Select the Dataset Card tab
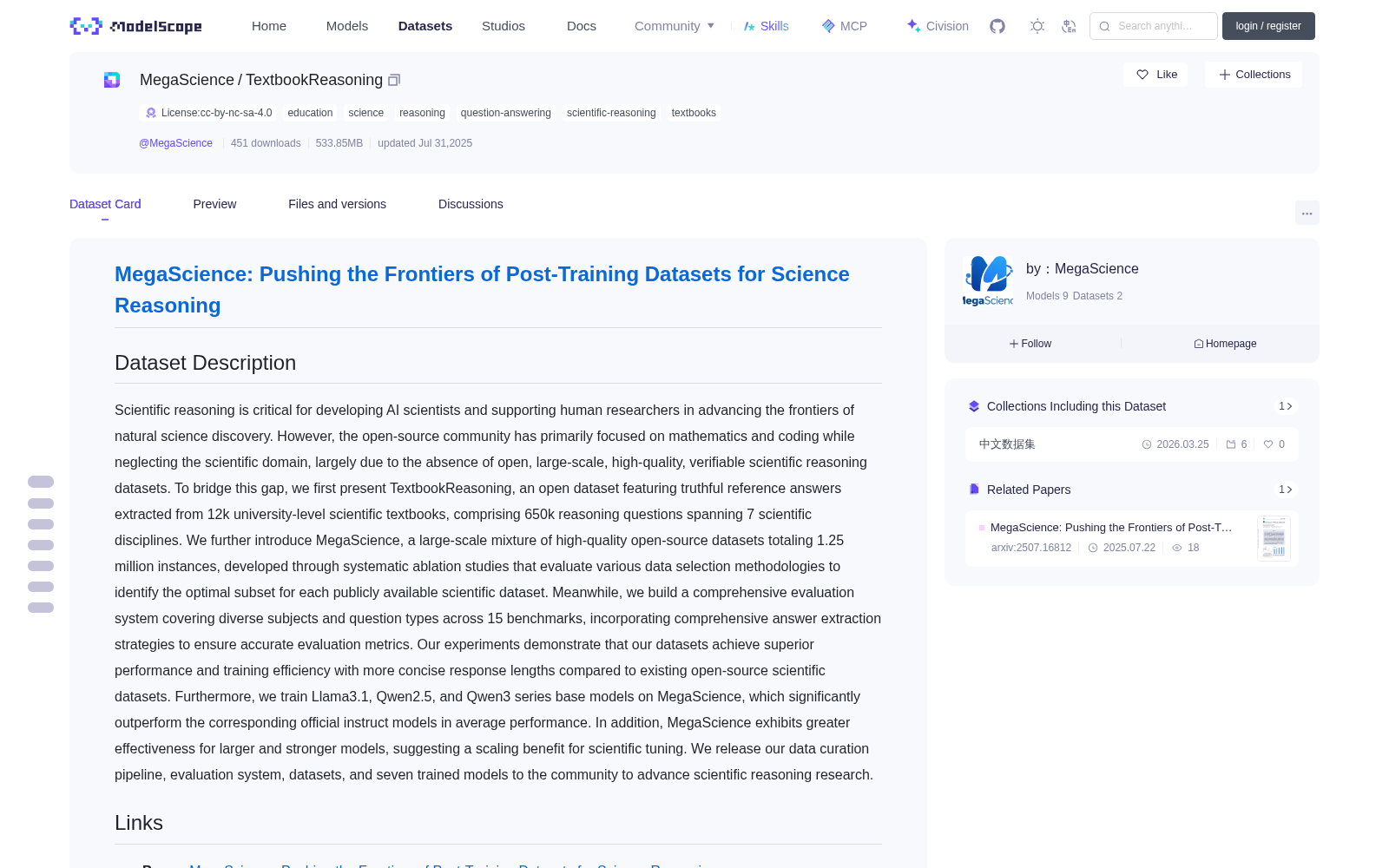 click(105, 204)
